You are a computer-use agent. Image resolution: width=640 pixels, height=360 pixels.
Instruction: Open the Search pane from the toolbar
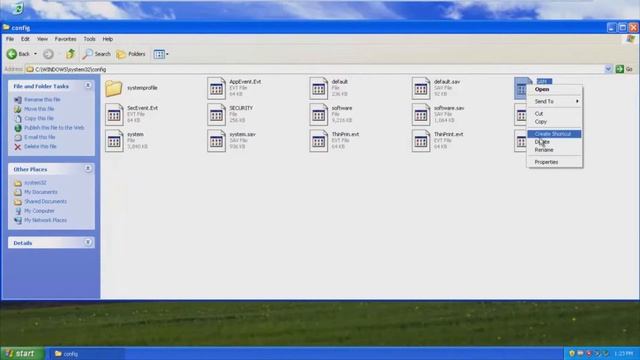coord(96,54)
